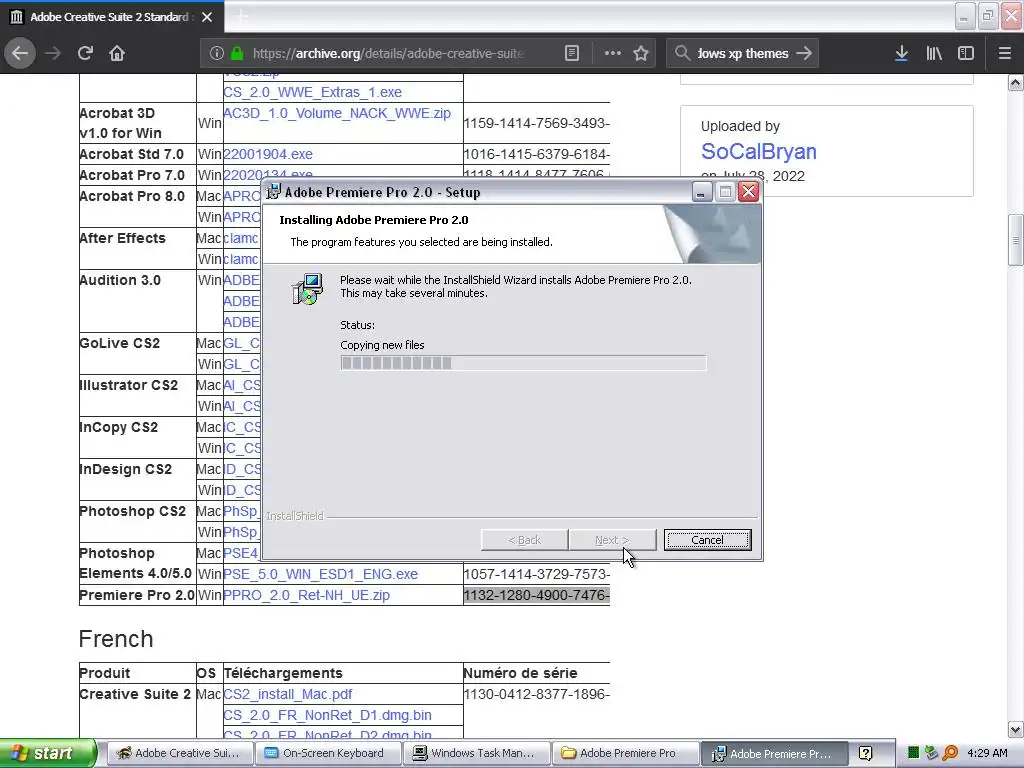Viewport: 1024px width, 768px height.
Task: Switch to Adobe Creative Suite taskbar item
Action: (178, 753)
